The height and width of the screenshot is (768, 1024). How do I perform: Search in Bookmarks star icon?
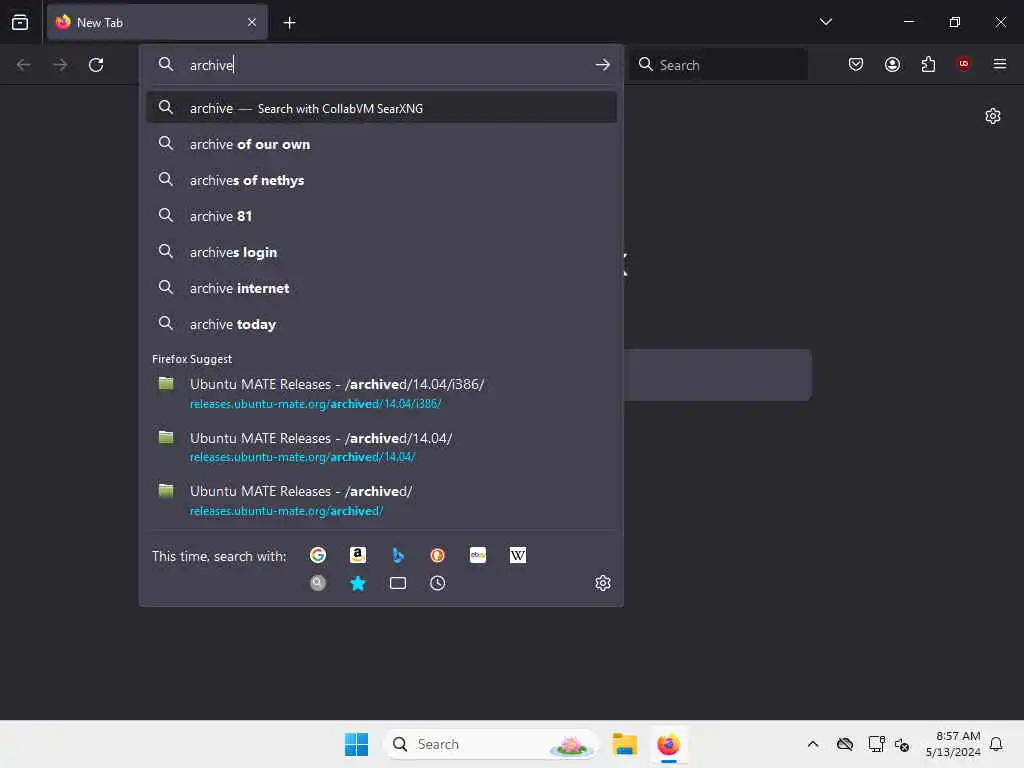pyautogui.click(x=358, y=583)
